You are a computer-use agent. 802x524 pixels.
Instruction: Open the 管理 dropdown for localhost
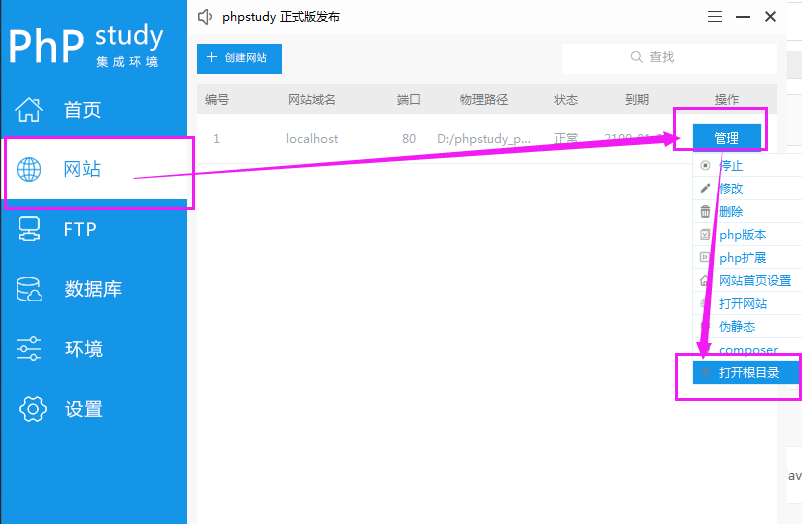coord(726,138)
